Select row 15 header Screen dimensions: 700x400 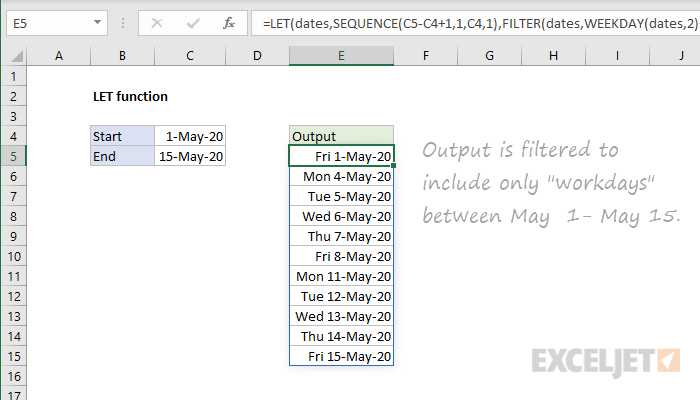click(x=13, y=357)
